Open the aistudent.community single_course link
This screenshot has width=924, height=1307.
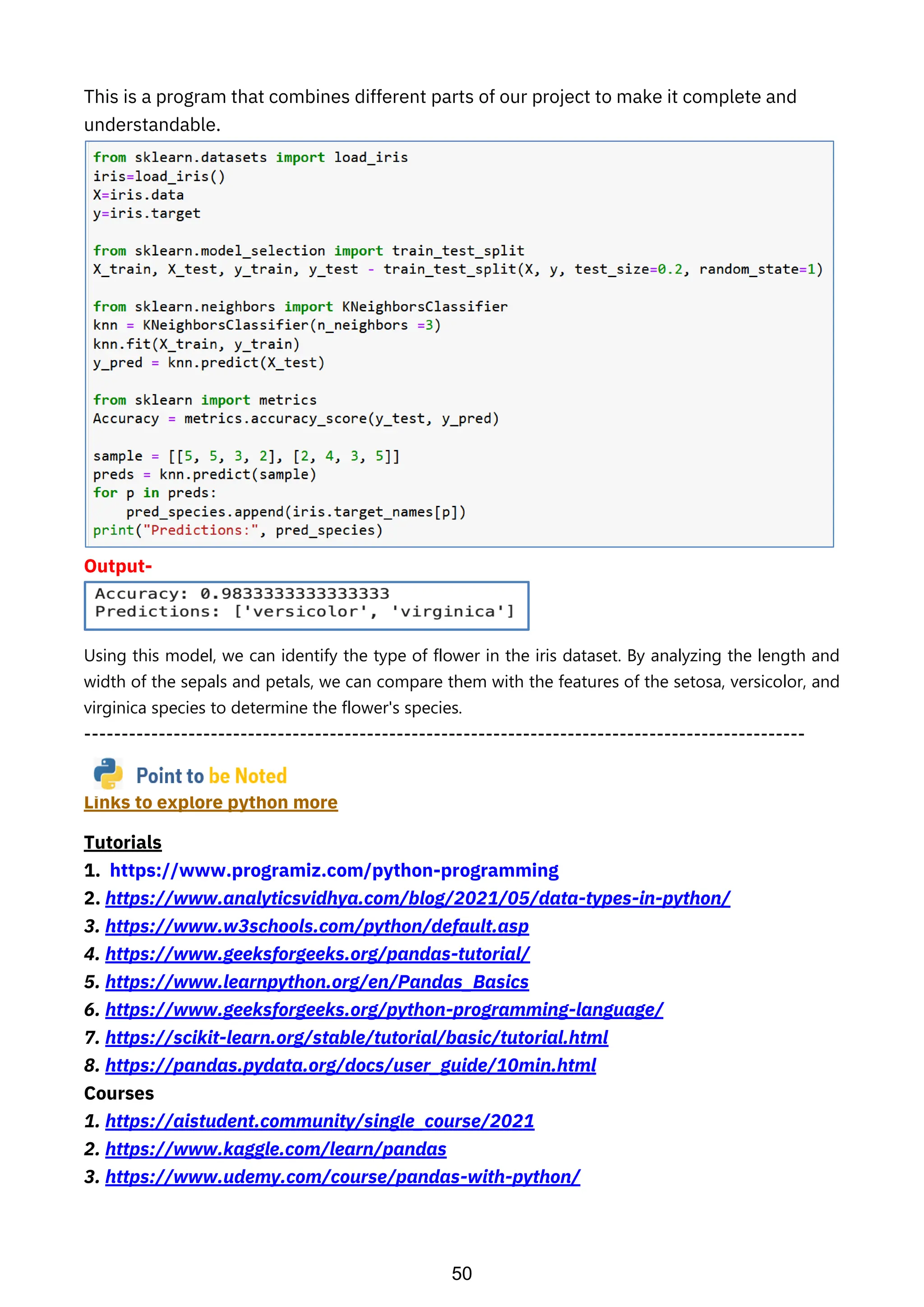pyautogui.click(x=319, y=1122)
